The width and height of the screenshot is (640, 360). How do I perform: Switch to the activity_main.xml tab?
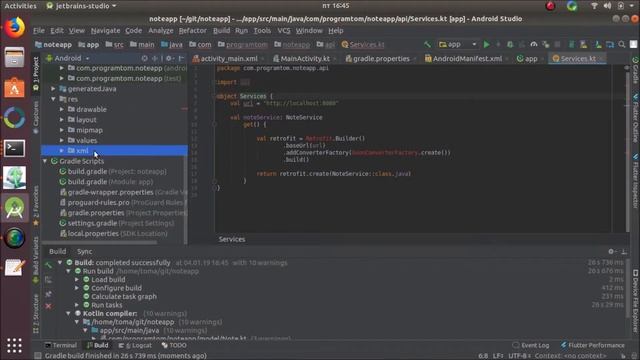pyautogui.click(x=227, y=59)
